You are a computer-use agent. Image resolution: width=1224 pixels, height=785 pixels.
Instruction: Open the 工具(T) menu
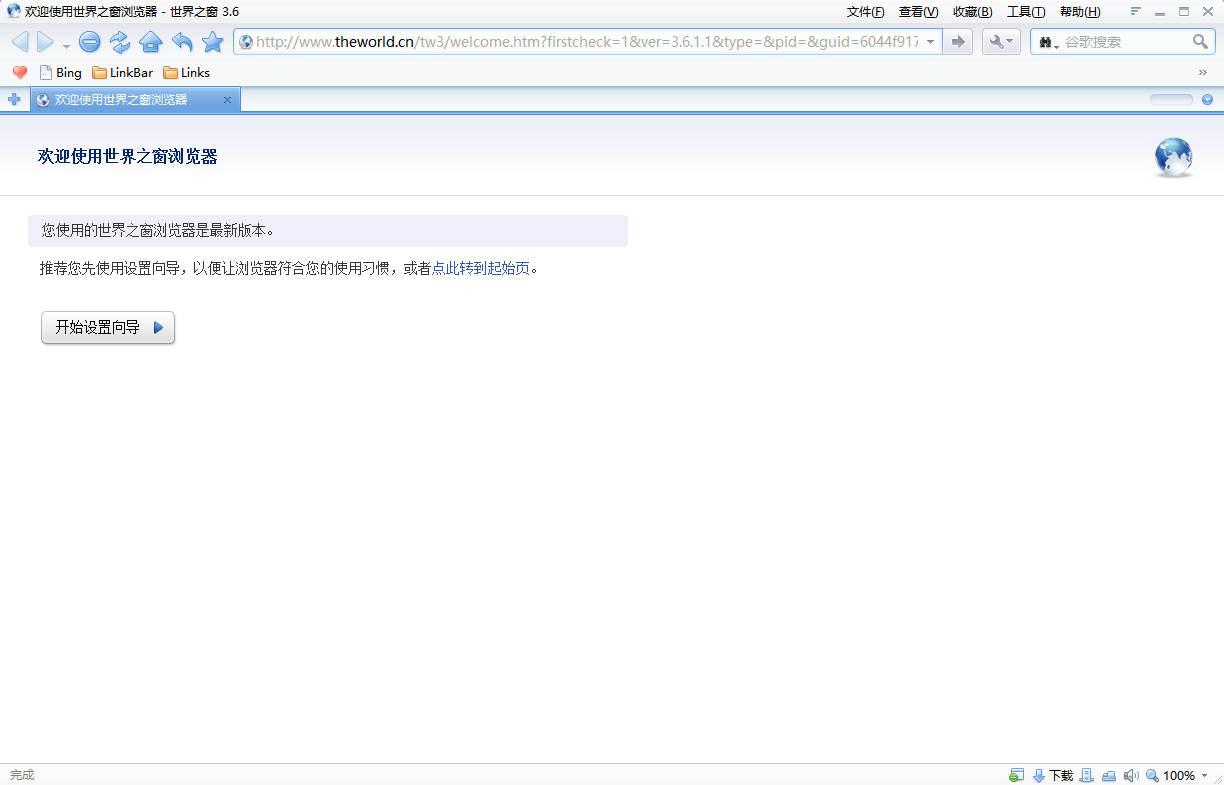[1026, 12]
